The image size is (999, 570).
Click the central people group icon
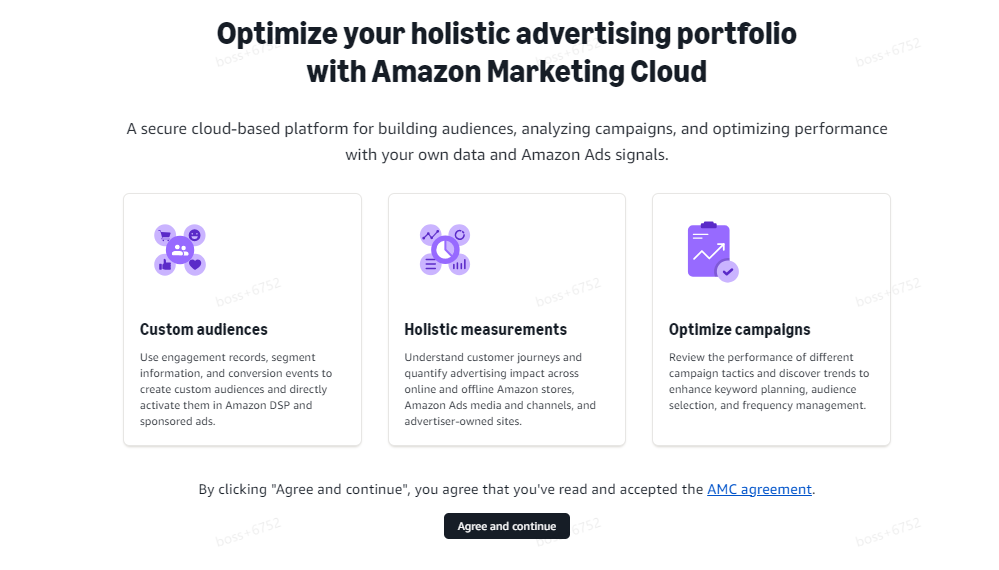(180, 250)
